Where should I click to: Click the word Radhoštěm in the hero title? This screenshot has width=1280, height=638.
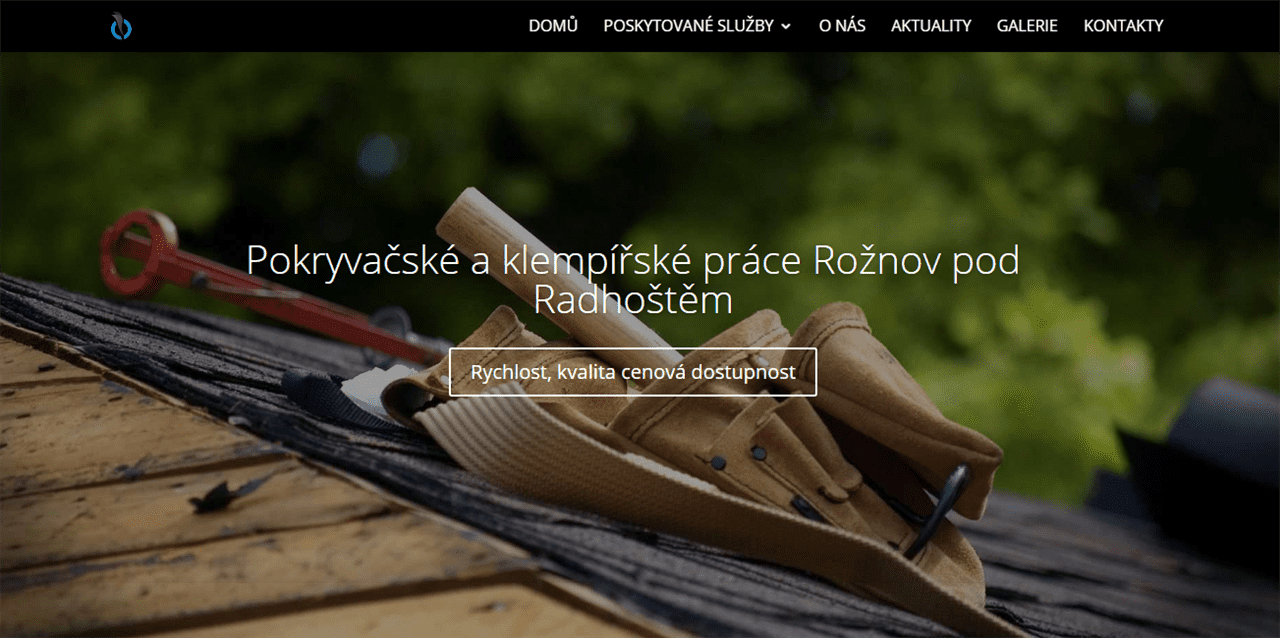[633, 301]
